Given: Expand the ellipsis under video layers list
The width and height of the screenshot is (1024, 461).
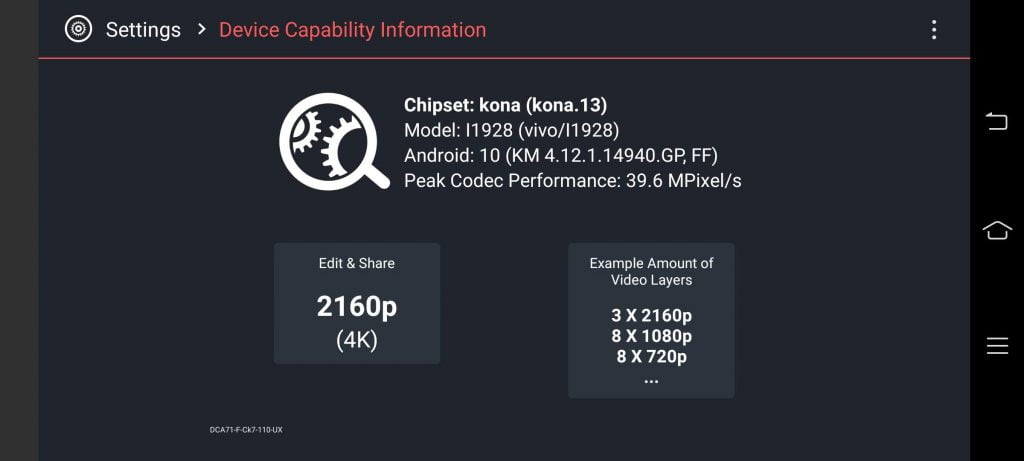Looking at the screenshot, I should coord(651,380).
